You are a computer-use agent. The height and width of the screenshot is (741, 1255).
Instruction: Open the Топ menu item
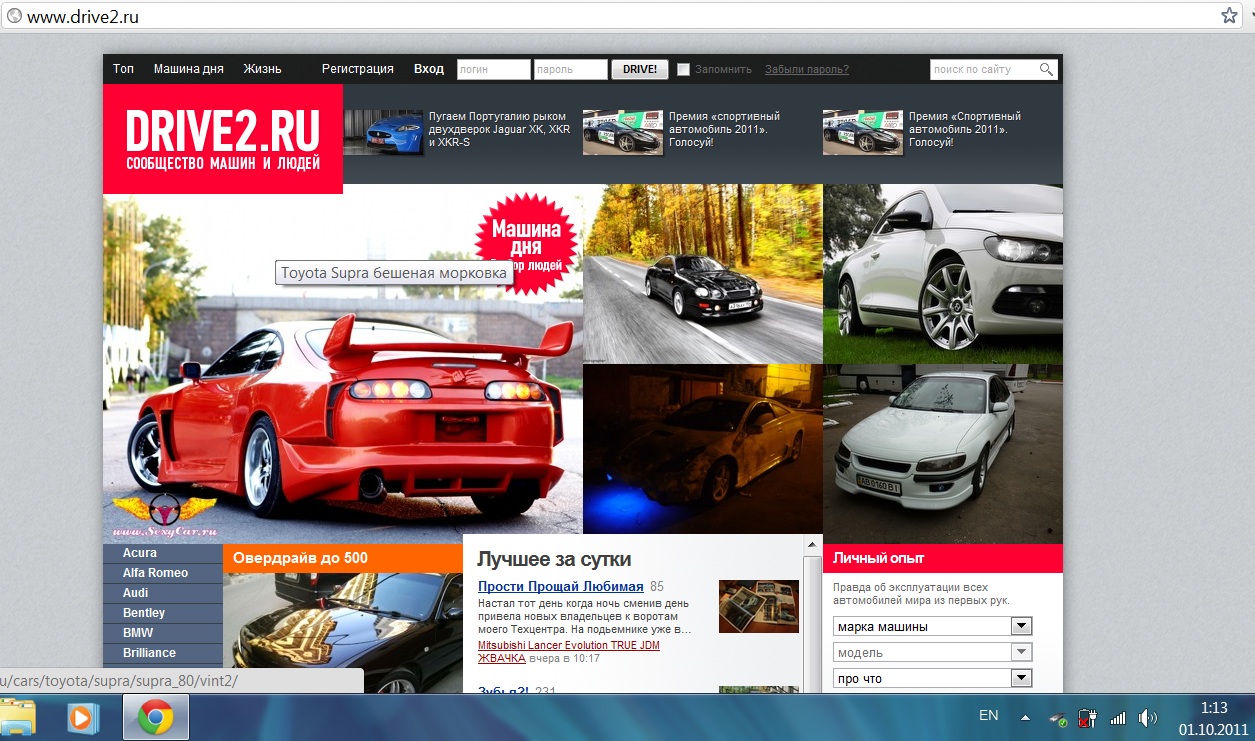pyautogui.click(x=123, y=69)
